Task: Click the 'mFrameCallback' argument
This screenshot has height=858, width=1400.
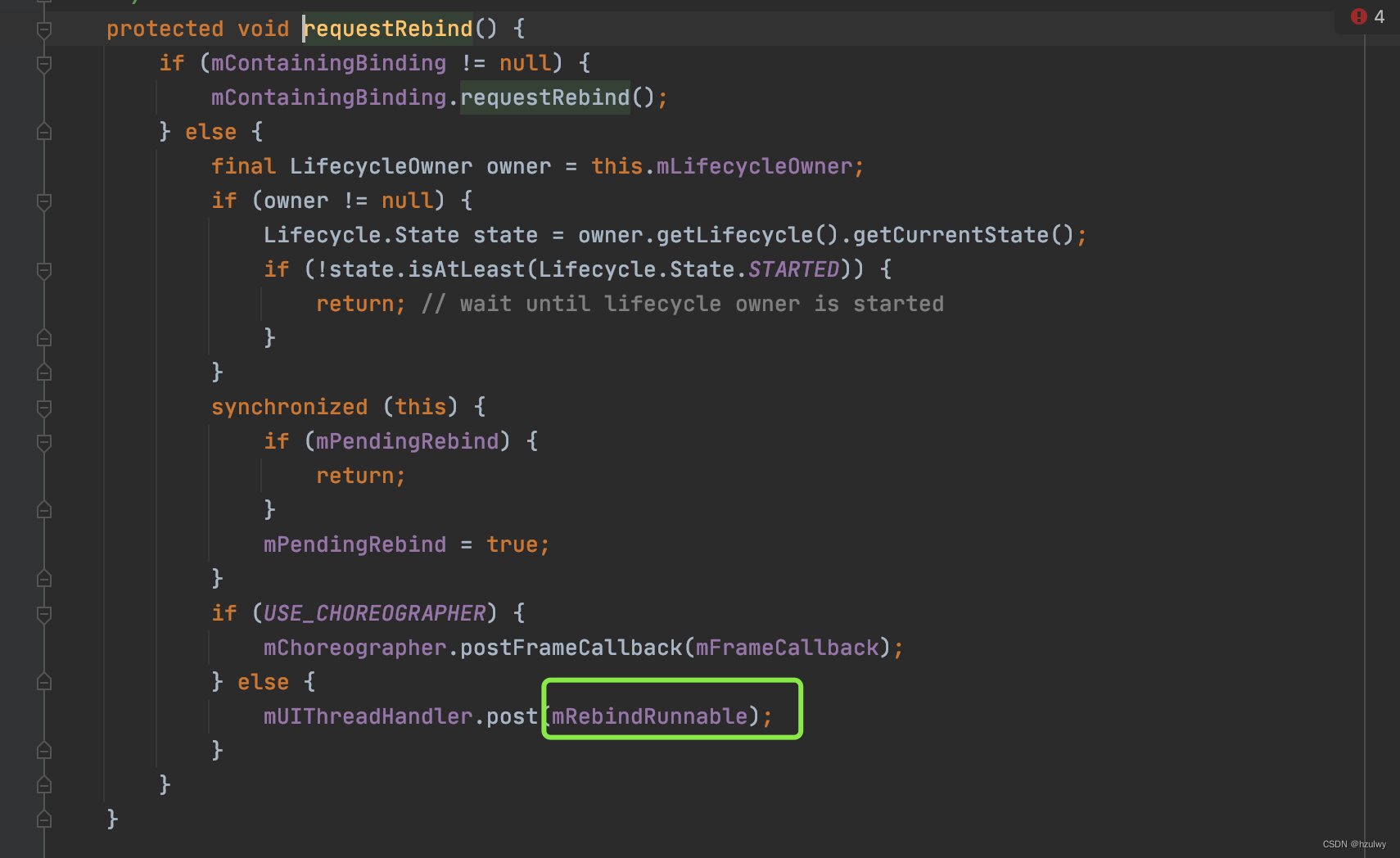Action: point(787,648)
